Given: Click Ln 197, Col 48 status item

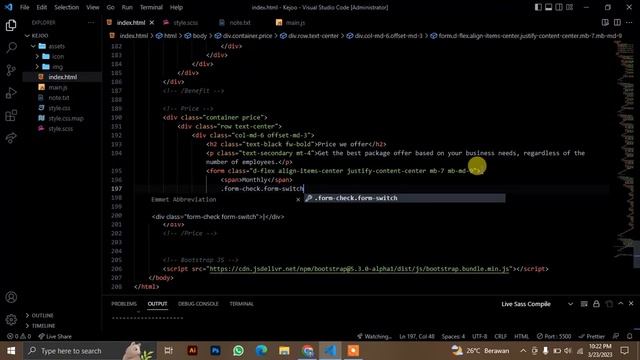Looking at the screenshot, I should coord(417,336).
